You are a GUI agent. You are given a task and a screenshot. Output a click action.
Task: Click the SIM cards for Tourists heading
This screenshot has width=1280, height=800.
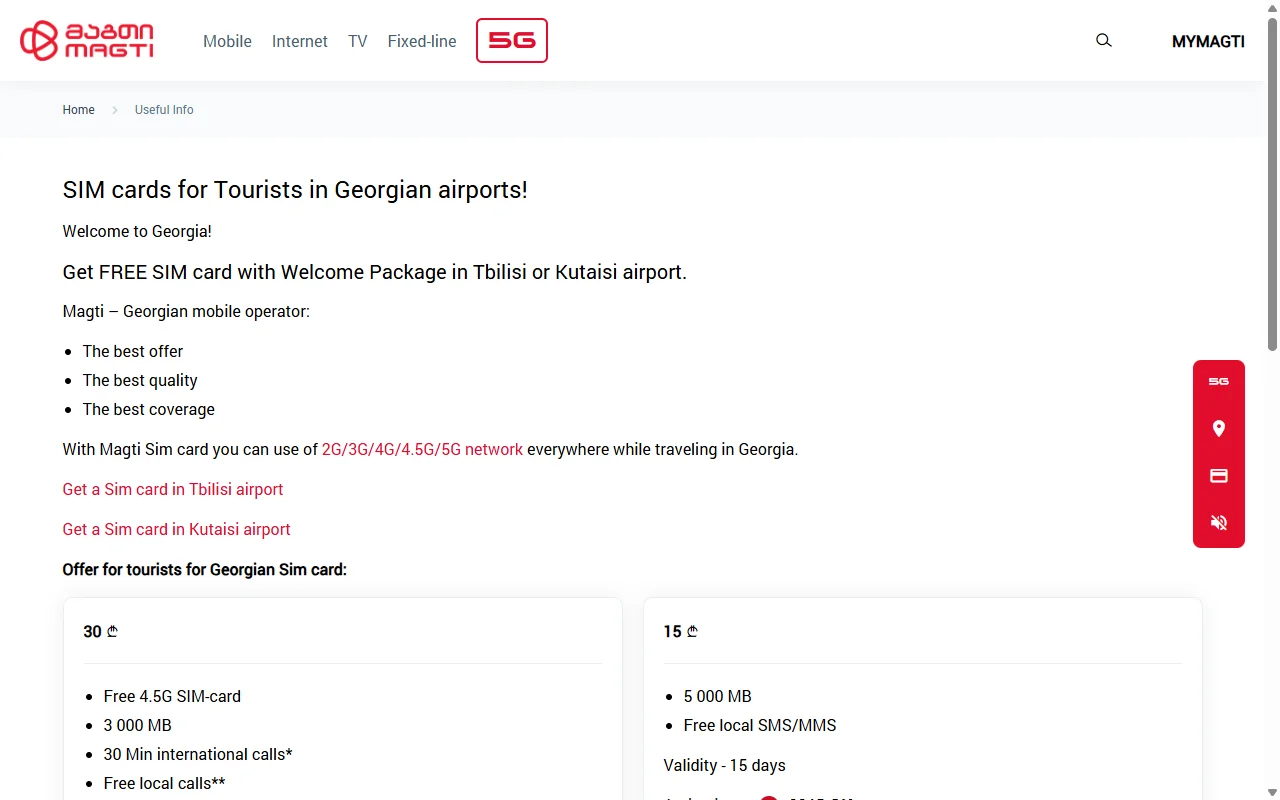tap(295, 189)
